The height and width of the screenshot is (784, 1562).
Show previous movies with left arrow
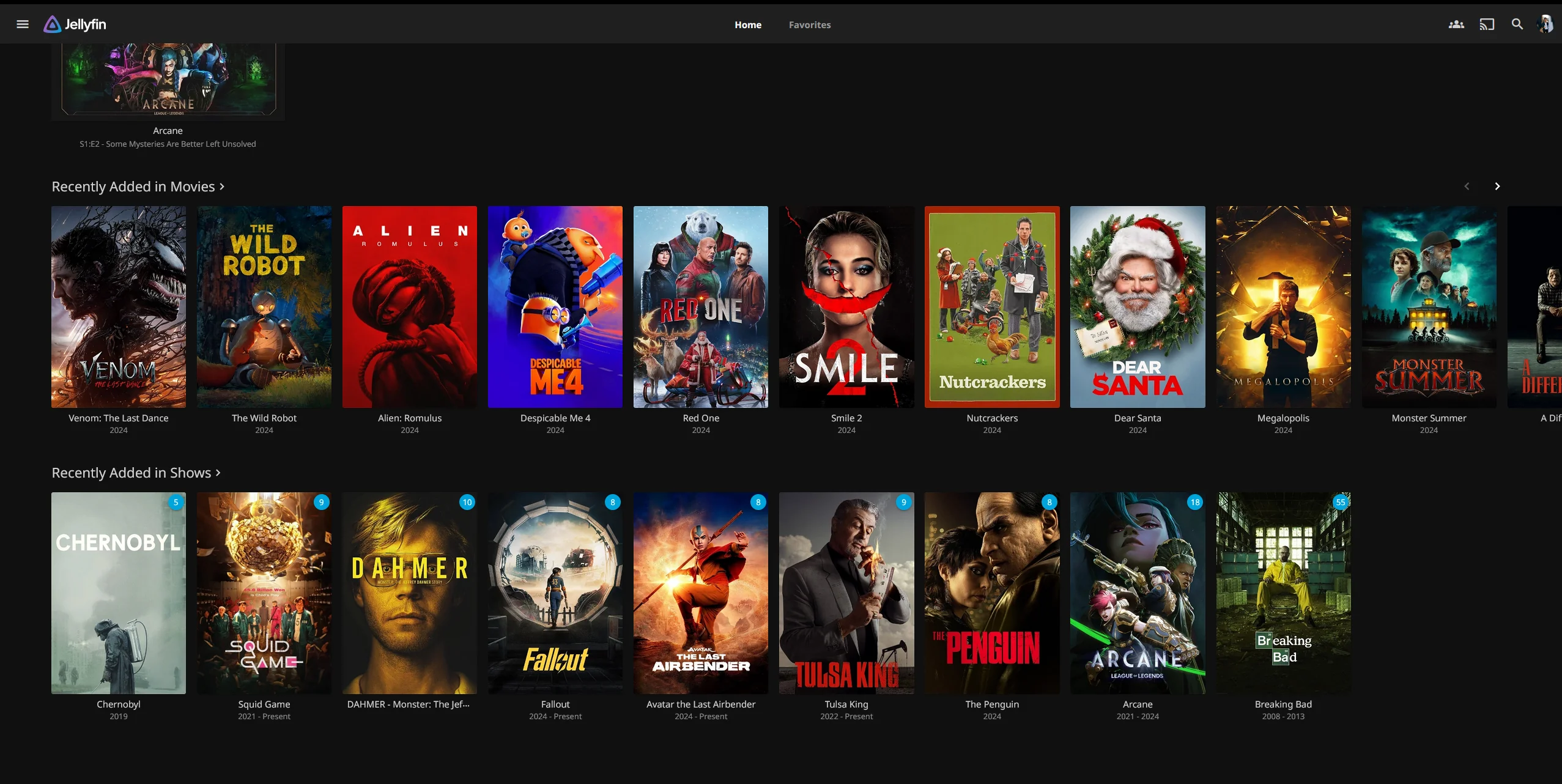click(1467, 187)
